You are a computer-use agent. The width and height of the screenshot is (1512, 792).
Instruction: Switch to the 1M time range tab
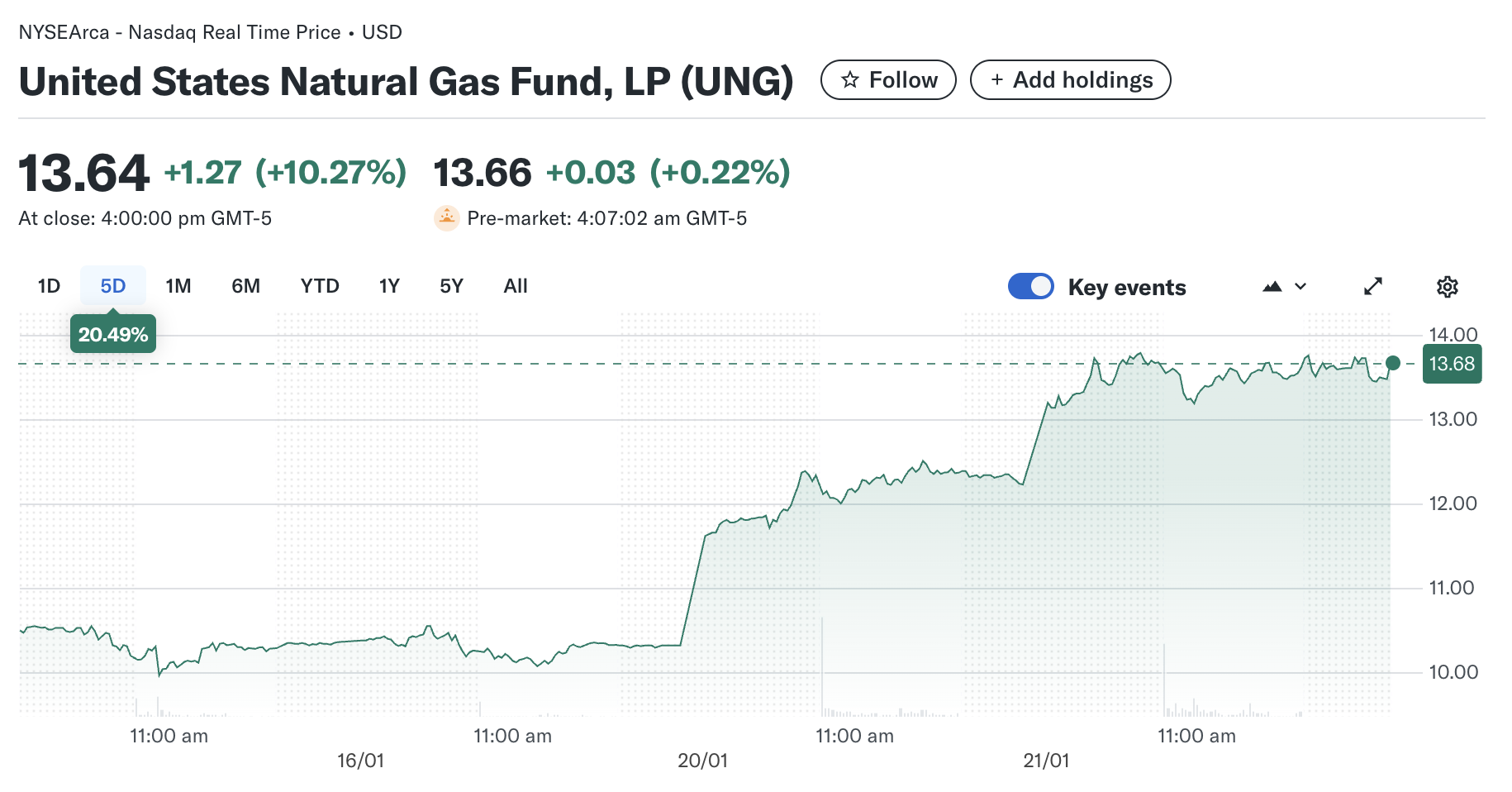pos(178,285)
